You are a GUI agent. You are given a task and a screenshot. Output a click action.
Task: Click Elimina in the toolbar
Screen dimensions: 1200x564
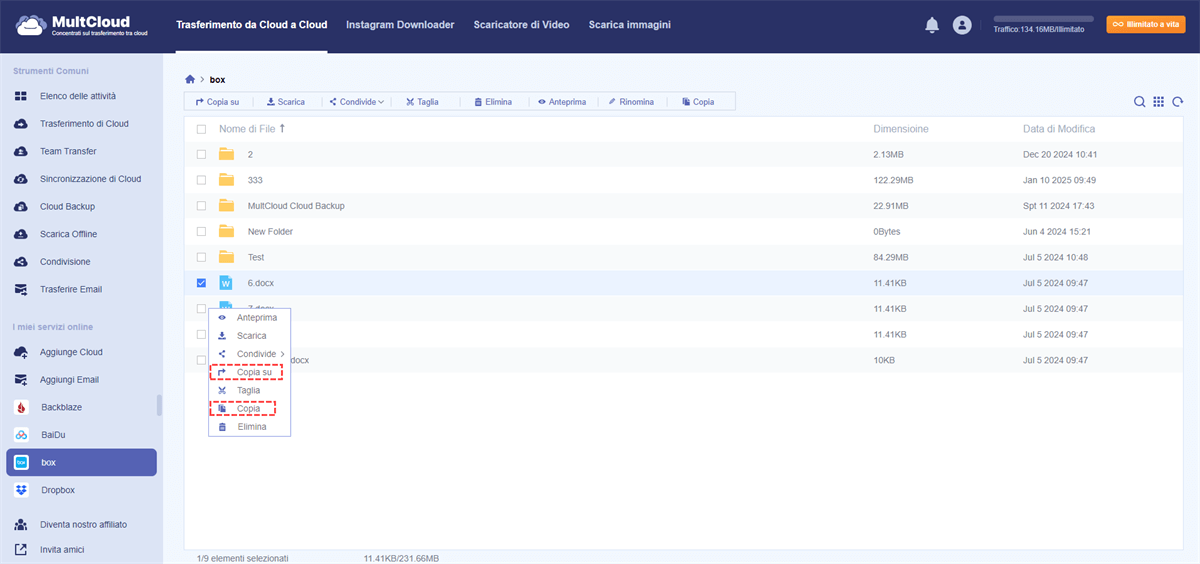(x=493, y=102)
